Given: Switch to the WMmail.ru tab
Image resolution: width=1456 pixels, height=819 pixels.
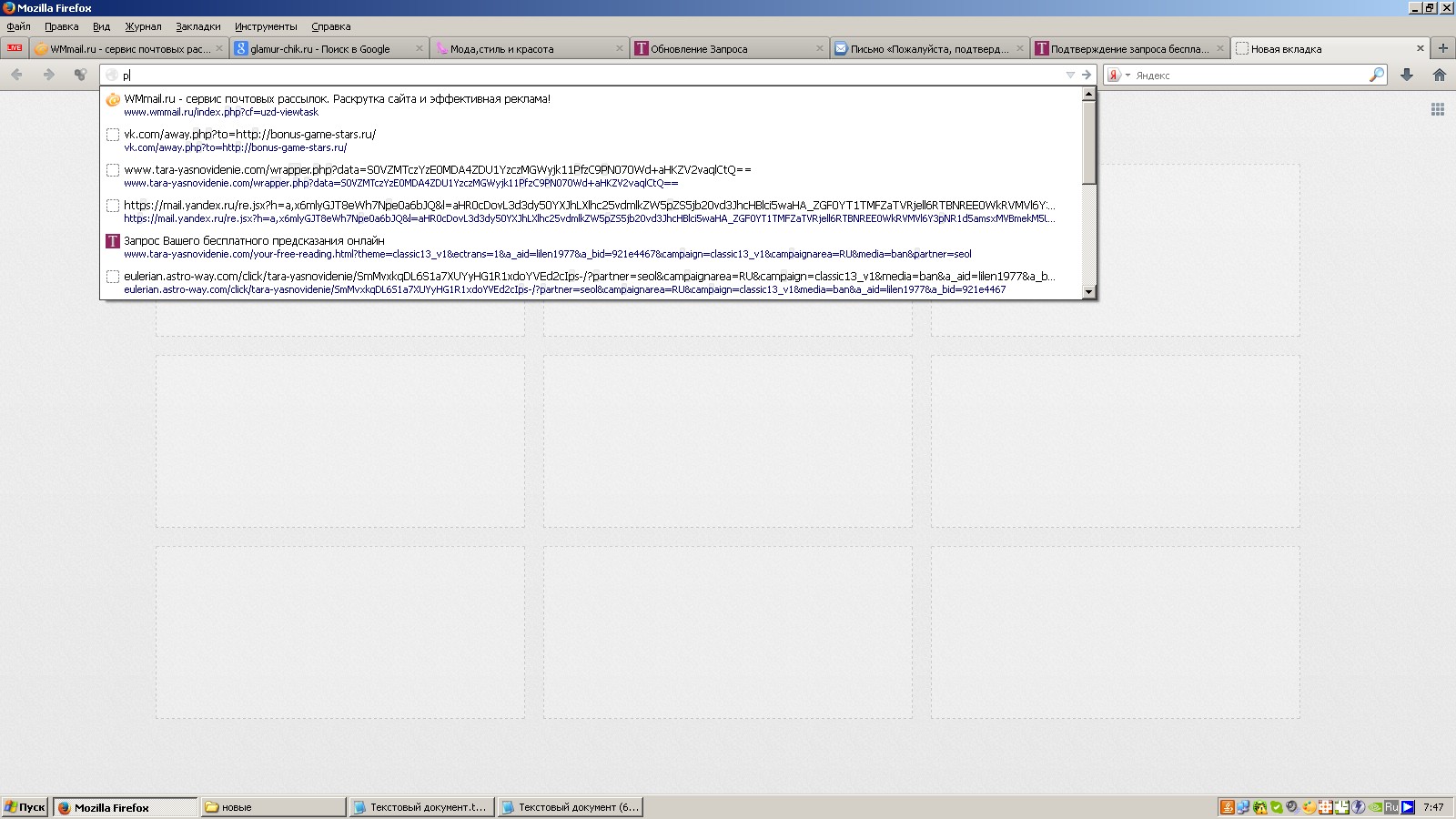Looking at the screenshot, I should tap(128, 48).
